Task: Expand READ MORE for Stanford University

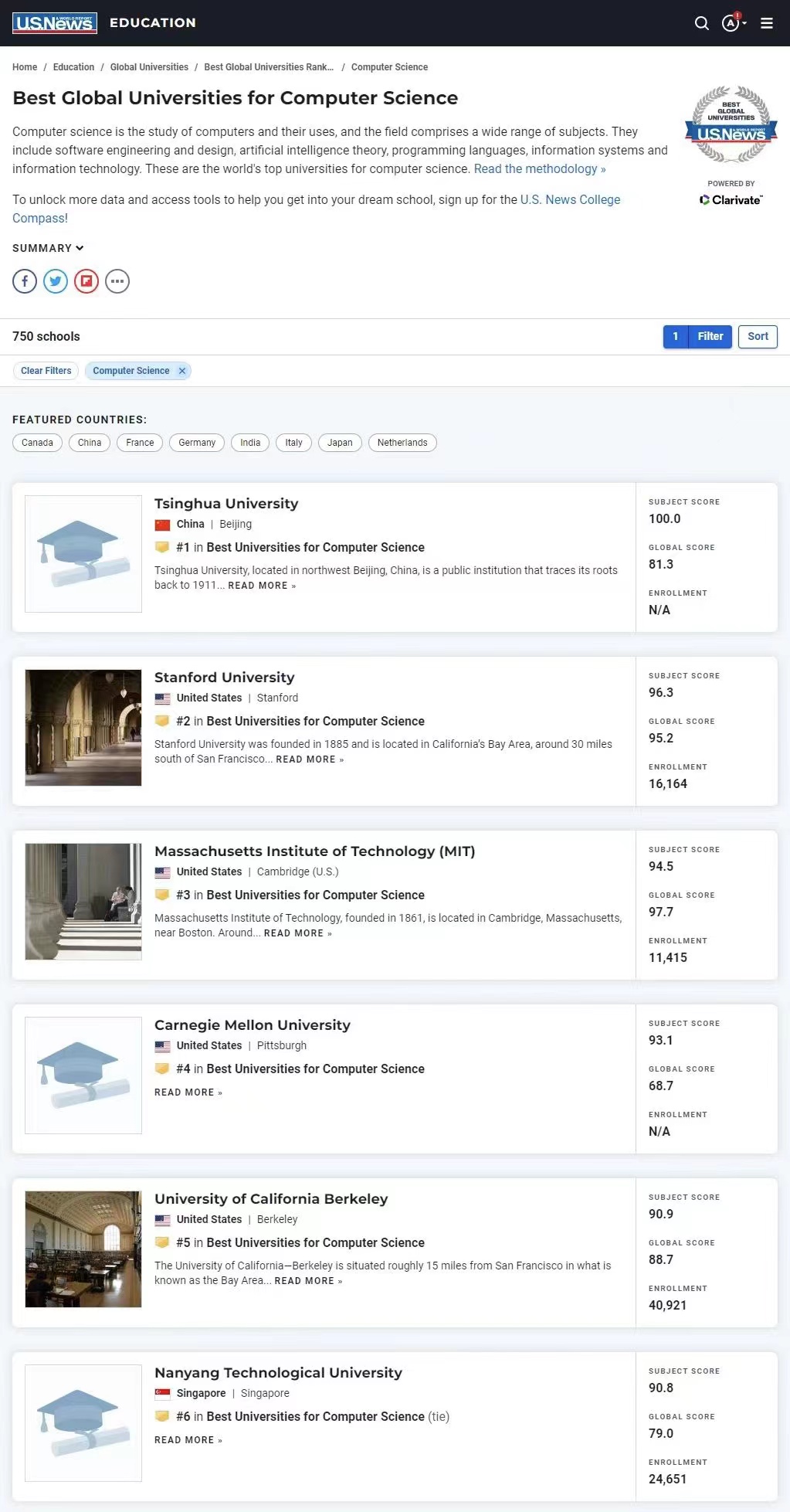Action: pos(310,759)
